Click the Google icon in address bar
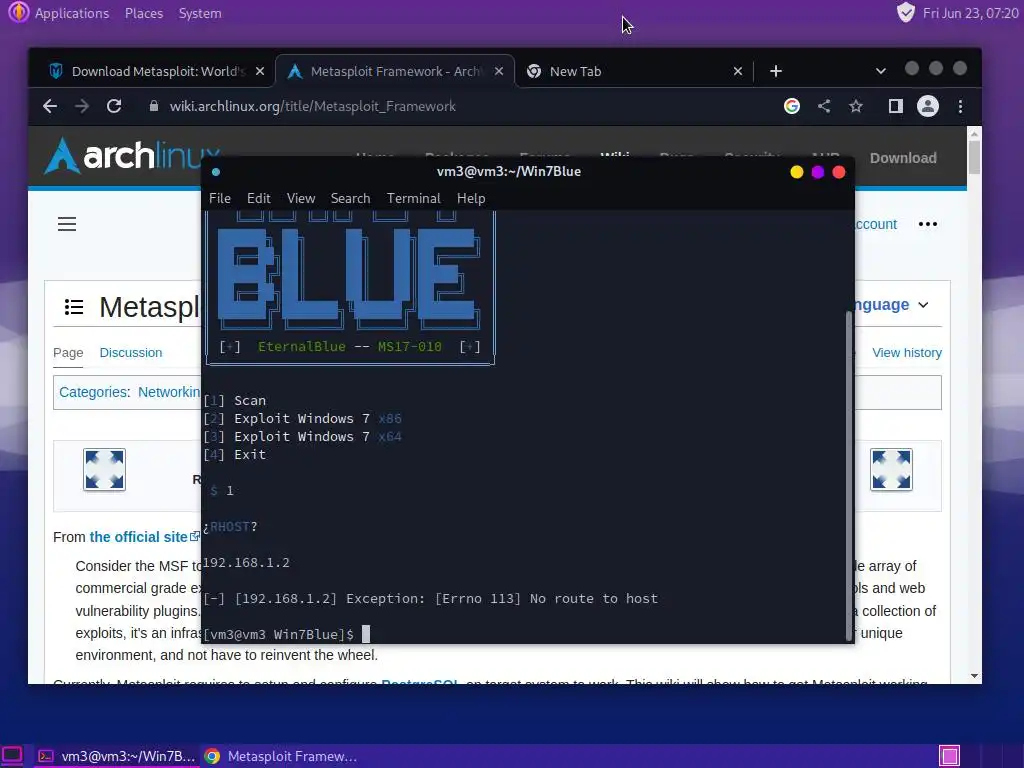 tap(792, 106)
